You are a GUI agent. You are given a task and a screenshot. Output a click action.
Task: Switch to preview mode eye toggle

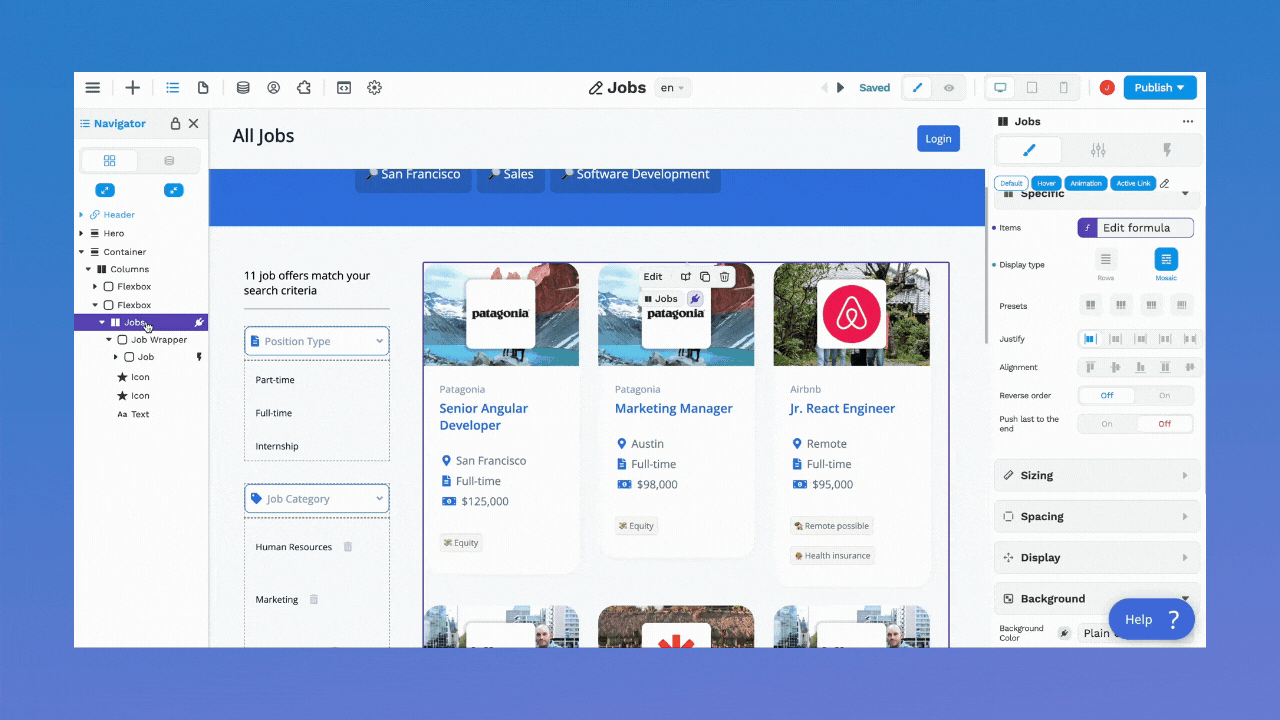949,88
